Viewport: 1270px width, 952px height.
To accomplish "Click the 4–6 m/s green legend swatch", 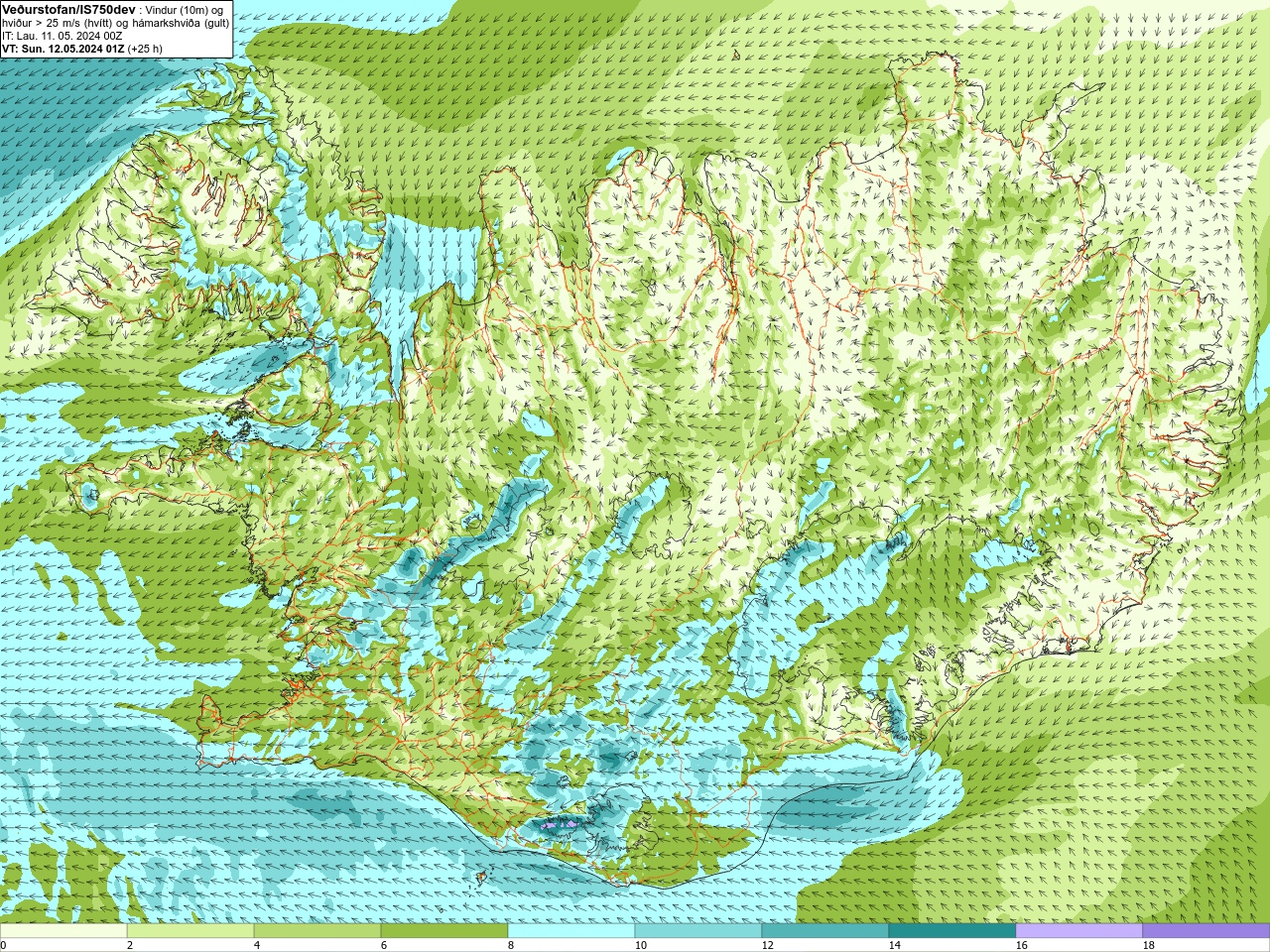I will pos(317,931).
